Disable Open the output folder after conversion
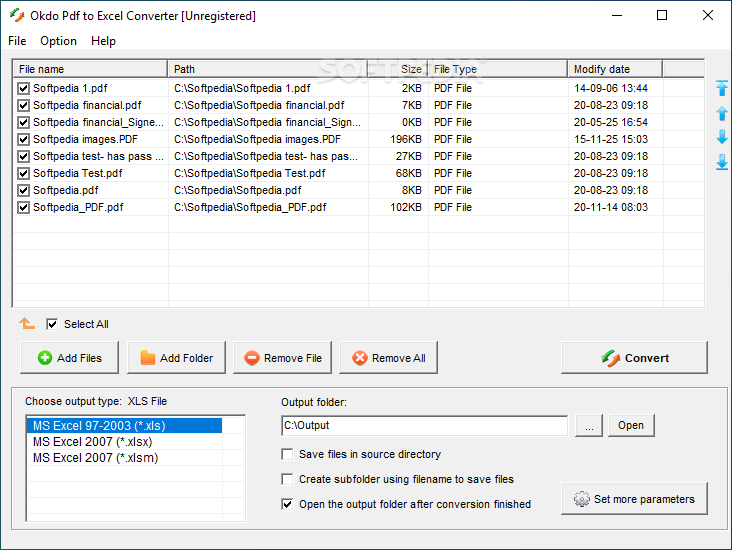This screenshot has height=550, width=732. (287, 504)
